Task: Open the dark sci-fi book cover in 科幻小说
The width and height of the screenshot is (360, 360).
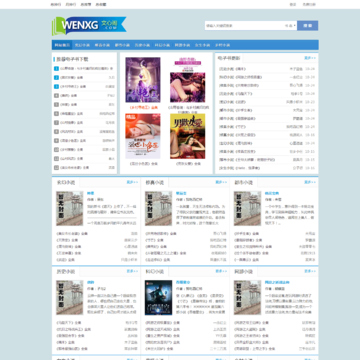Action: tap(158, 298)
